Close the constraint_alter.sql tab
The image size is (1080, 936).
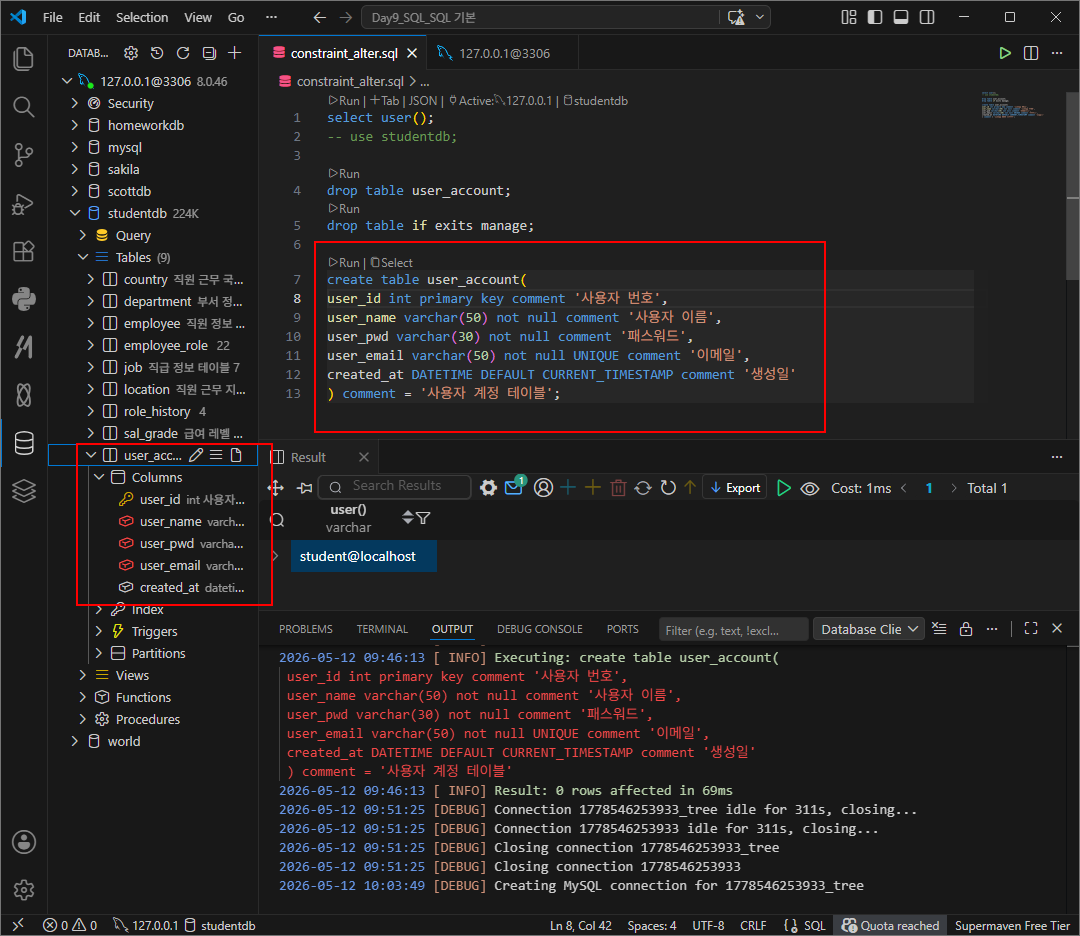tap(412, 53)
